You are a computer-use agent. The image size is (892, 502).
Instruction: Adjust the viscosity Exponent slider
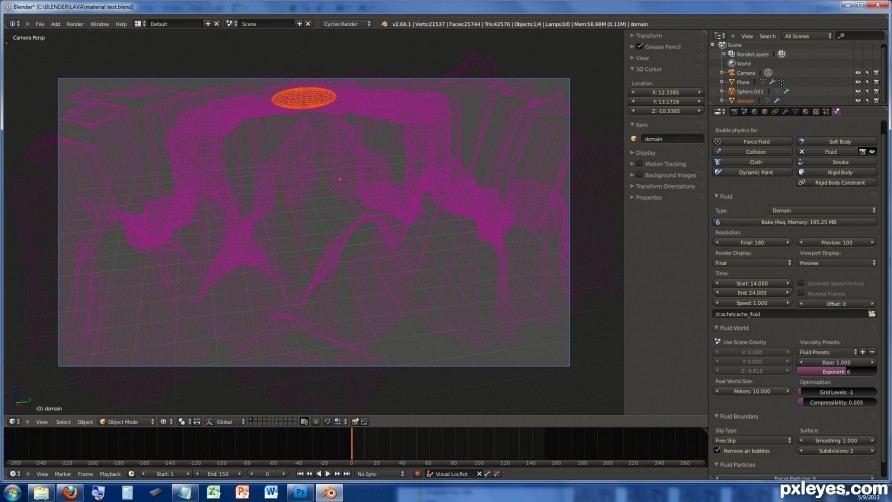click(x=837, y=372)
